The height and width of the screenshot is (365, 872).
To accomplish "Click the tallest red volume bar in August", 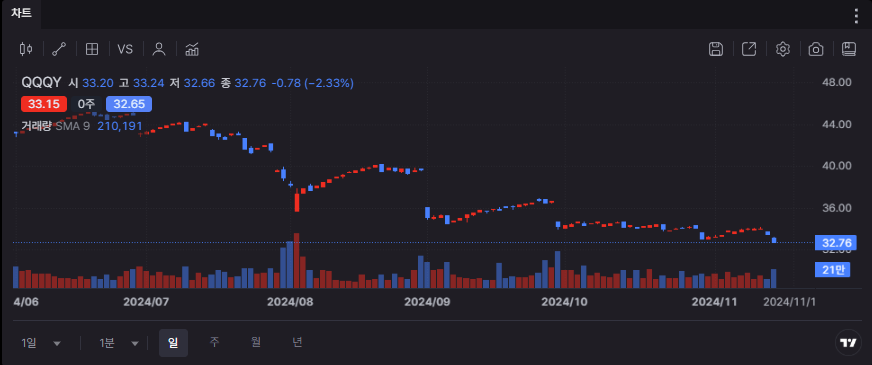I will point(296,260).
